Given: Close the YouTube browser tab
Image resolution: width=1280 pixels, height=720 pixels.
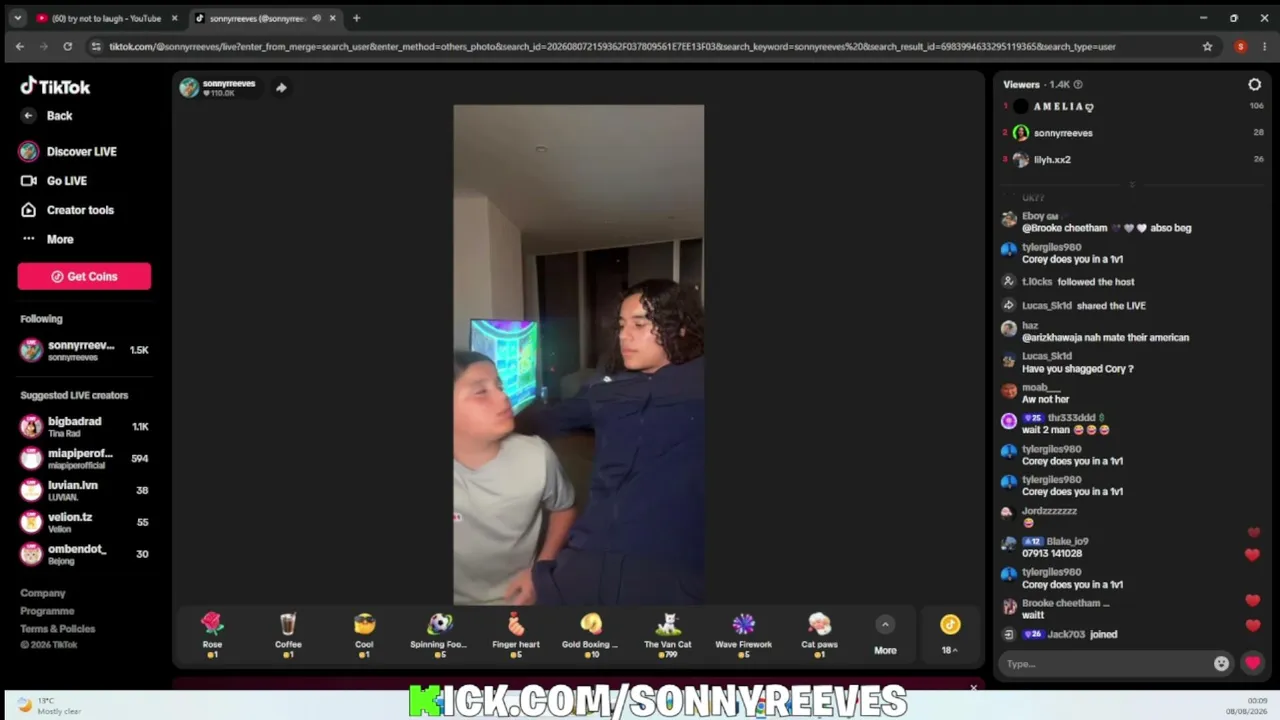Looking at the screenshot, I should coord(174,18).
